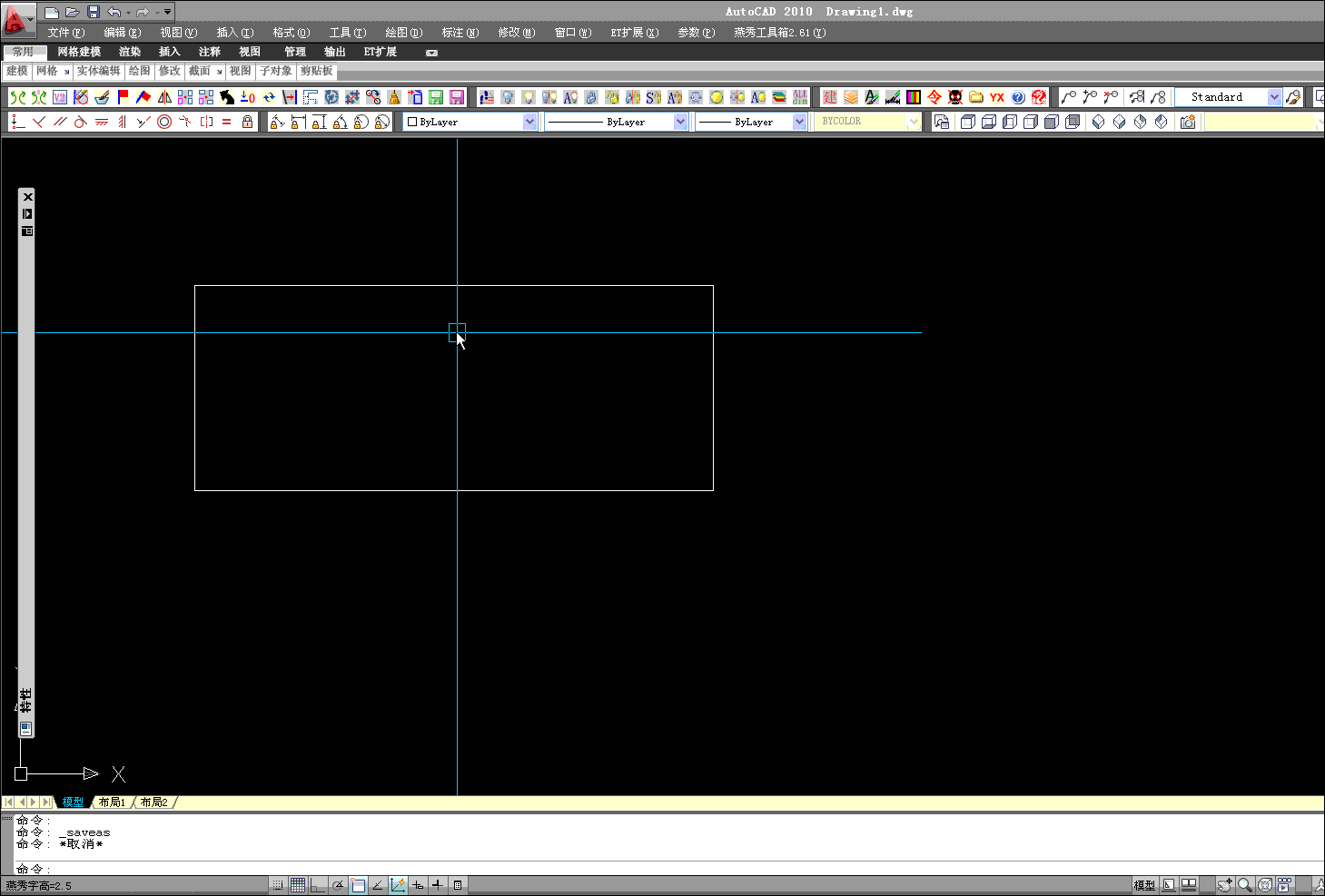Toggle snap mode in status bar
Screen dimensions: 1325x896
pos(278,885)
